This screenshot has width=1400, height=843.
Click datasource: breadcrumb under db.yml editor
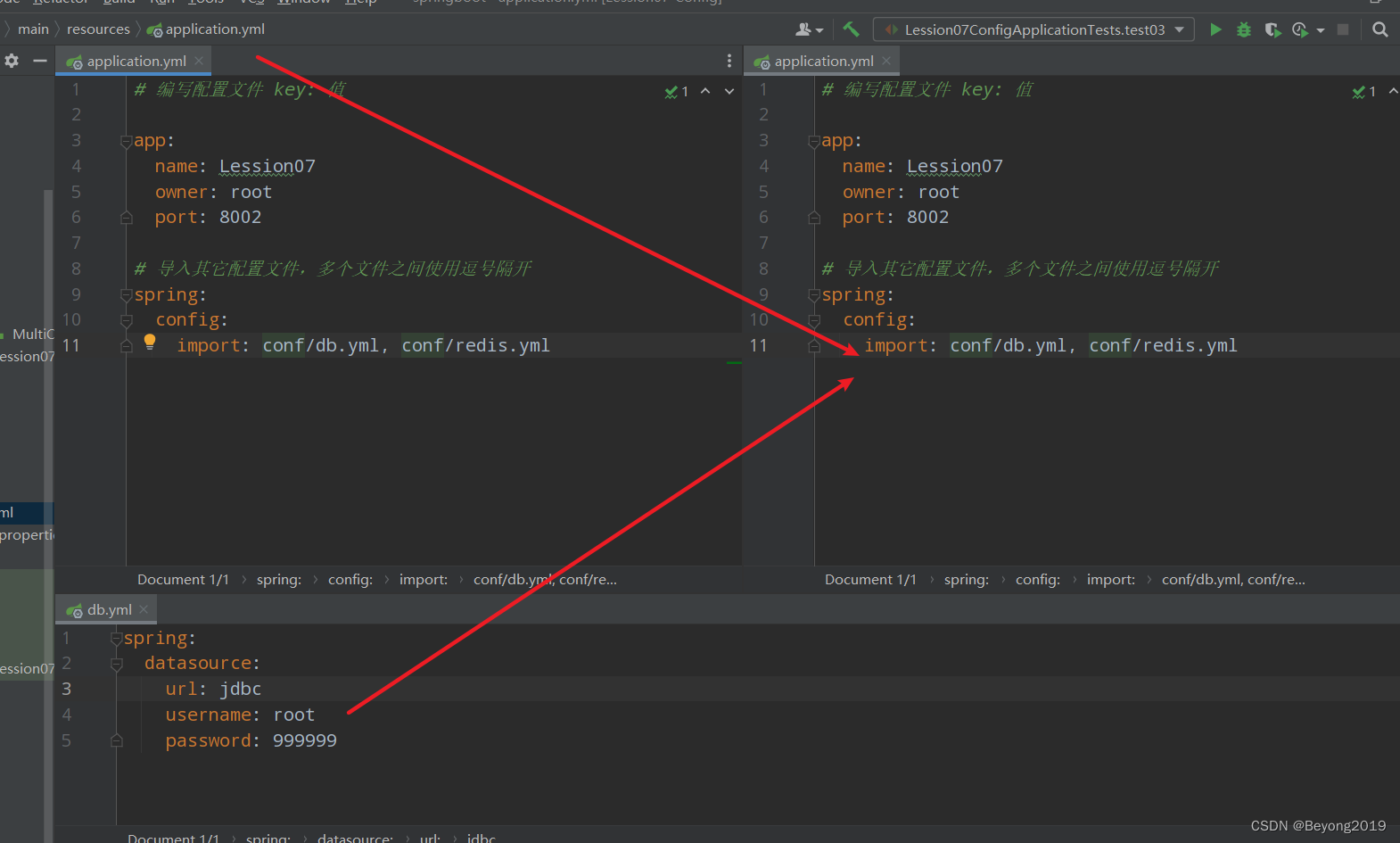coord(355,837)
